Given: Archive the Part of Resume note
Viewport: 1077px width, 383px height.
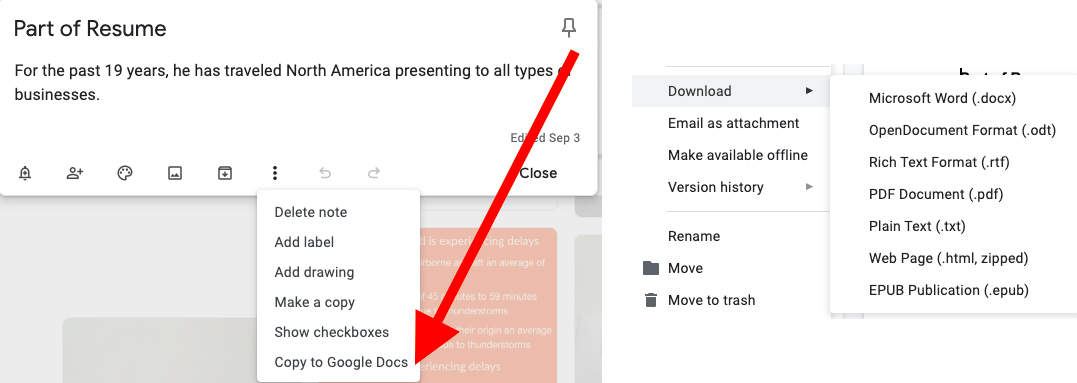Looking at the screenshot, I should [x=225, y=174].
